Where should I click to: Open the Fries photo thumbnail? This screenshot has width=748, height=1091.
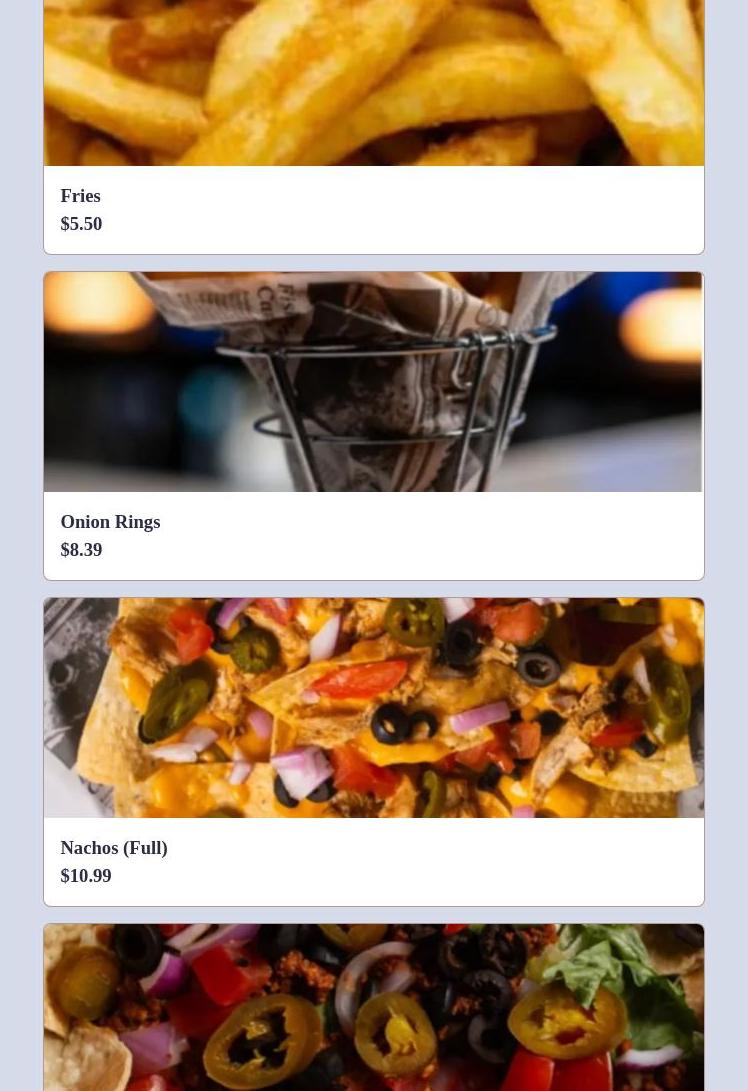coord(374,83)
